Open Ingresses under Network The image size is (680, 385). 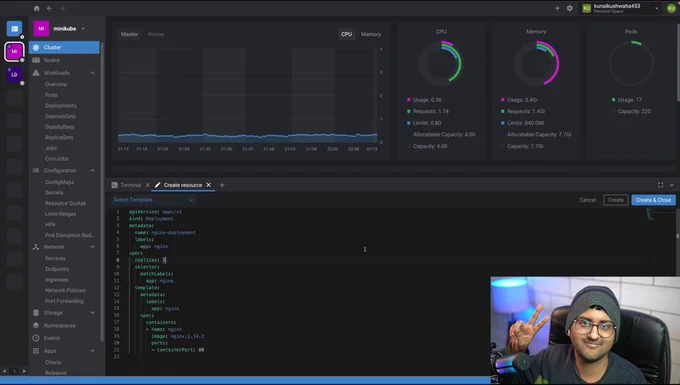coord(56,280)
